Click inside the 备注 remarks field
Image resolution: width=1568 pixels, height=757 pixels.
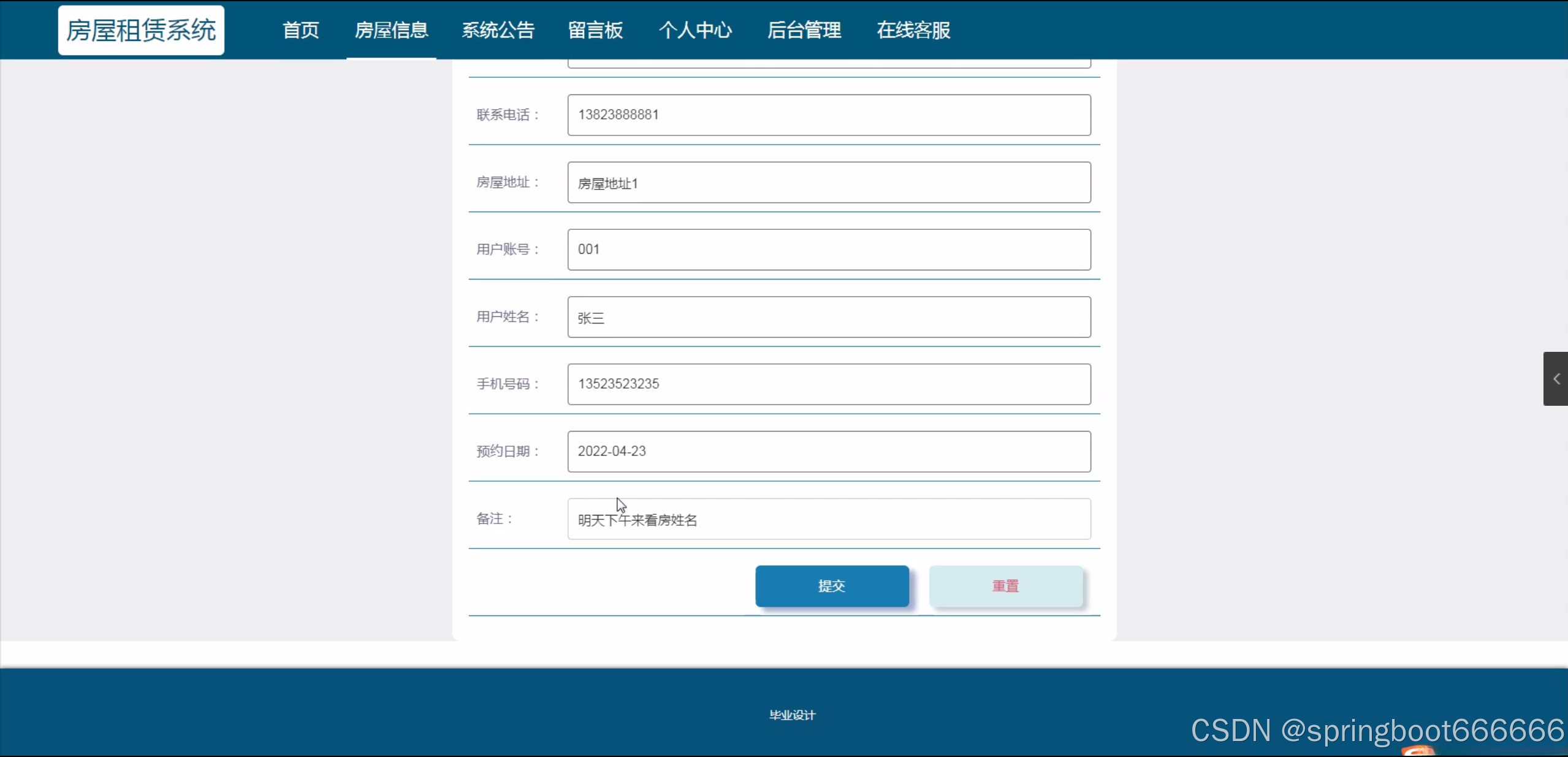(x=829, y=519)
